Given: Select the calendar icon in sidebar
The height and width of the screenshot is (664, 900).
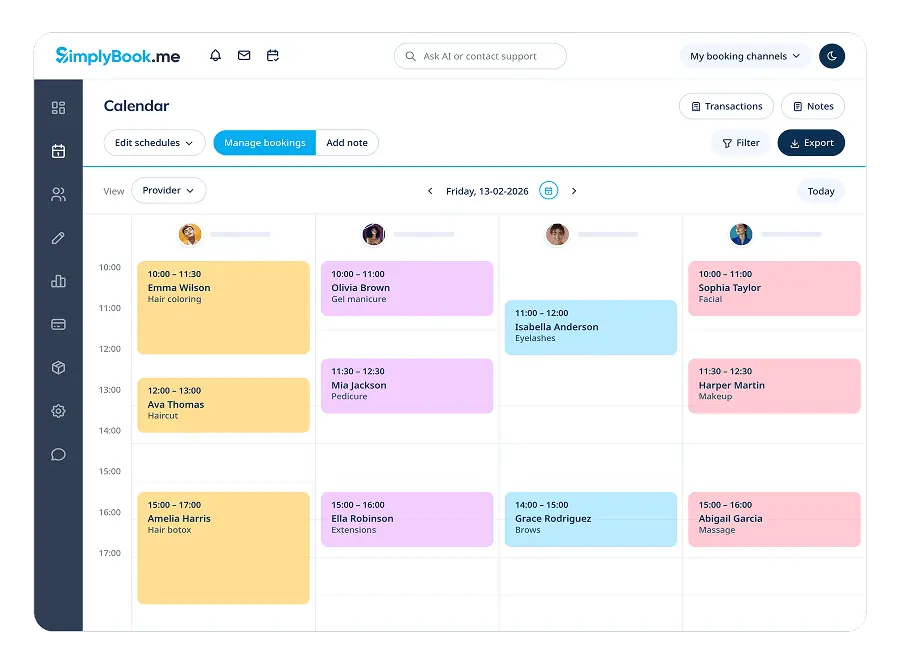Looking at the screenshot, I should (58, 151).
